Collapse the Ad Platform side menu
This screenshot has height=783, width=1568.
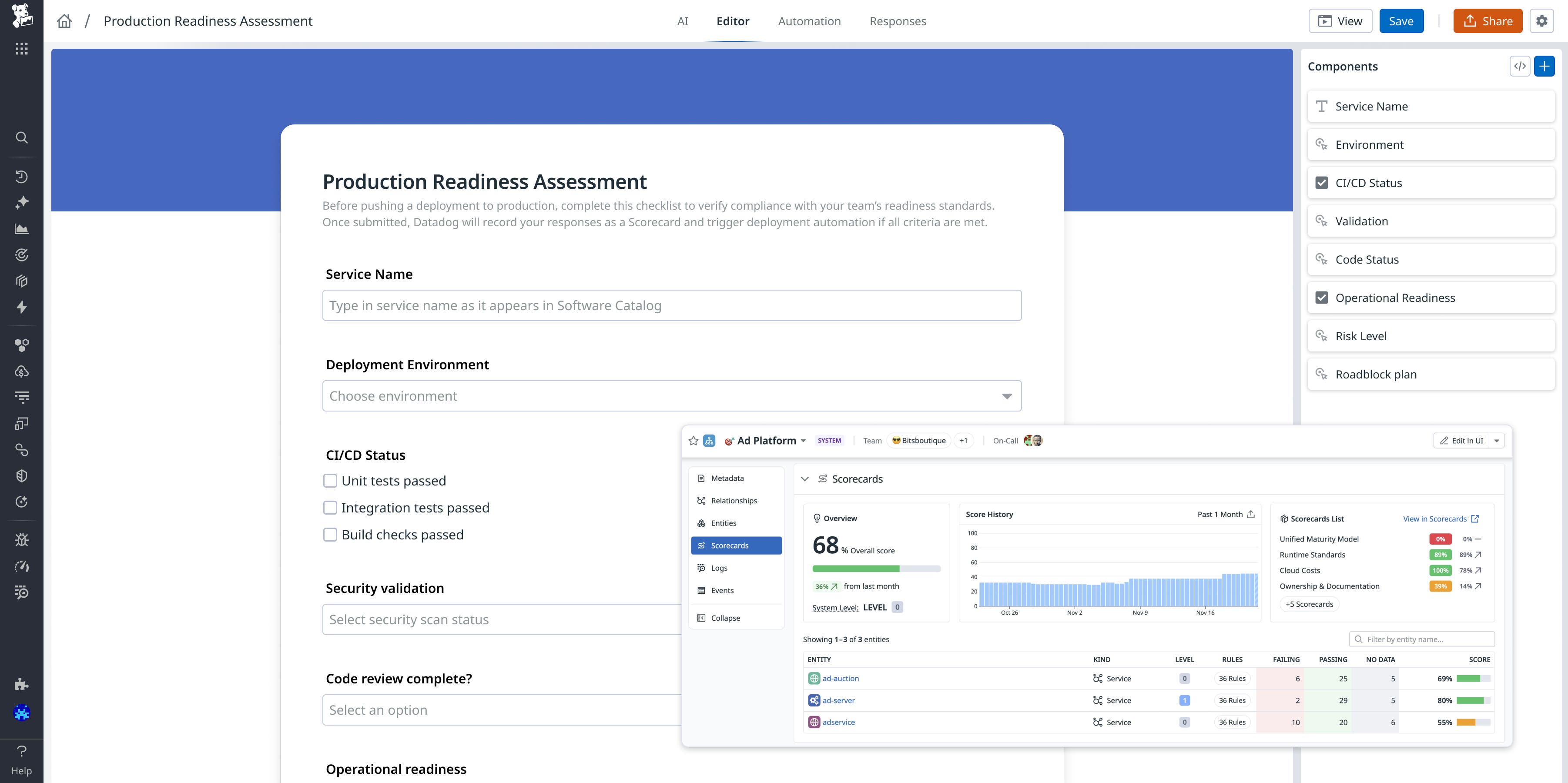pyautogui.click(x=726, y=618)
